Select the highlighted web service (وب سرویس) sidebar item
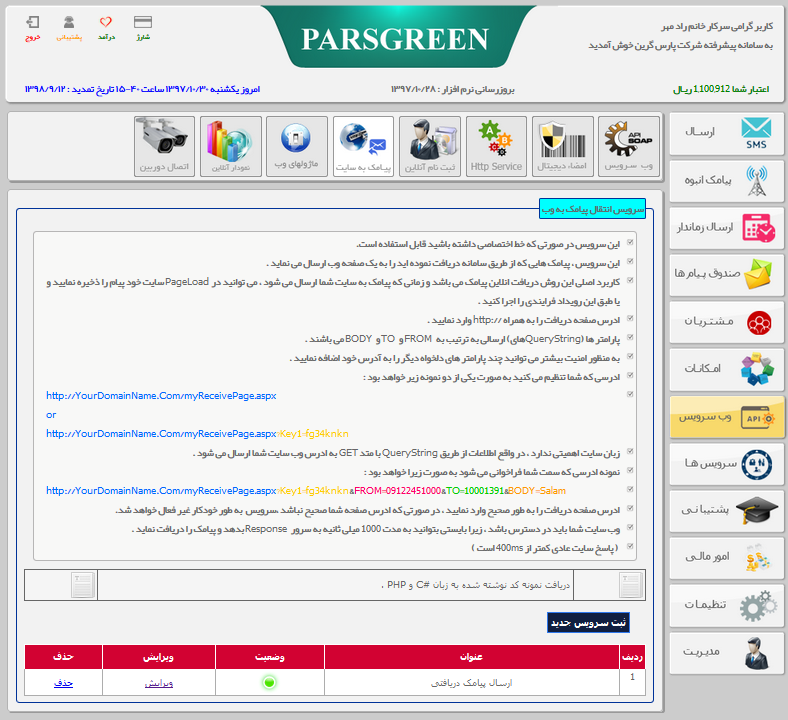The width and height of the screenshot is (788, 720). (x=727, y=417)
